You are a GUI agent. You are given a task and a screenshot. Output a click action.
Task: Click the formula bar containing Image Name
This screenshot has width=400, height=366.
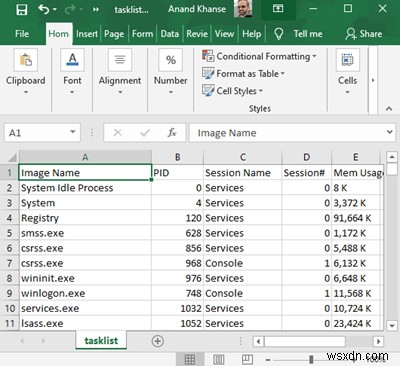(286, 133)
